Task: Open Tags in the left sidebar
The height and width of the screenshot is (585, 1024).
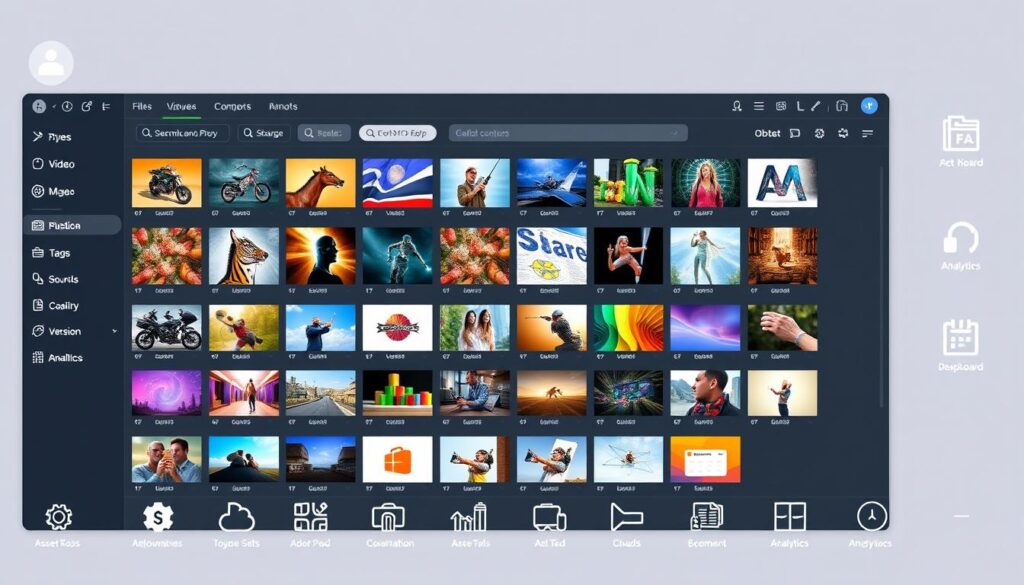Action: (x=59, y=253)
